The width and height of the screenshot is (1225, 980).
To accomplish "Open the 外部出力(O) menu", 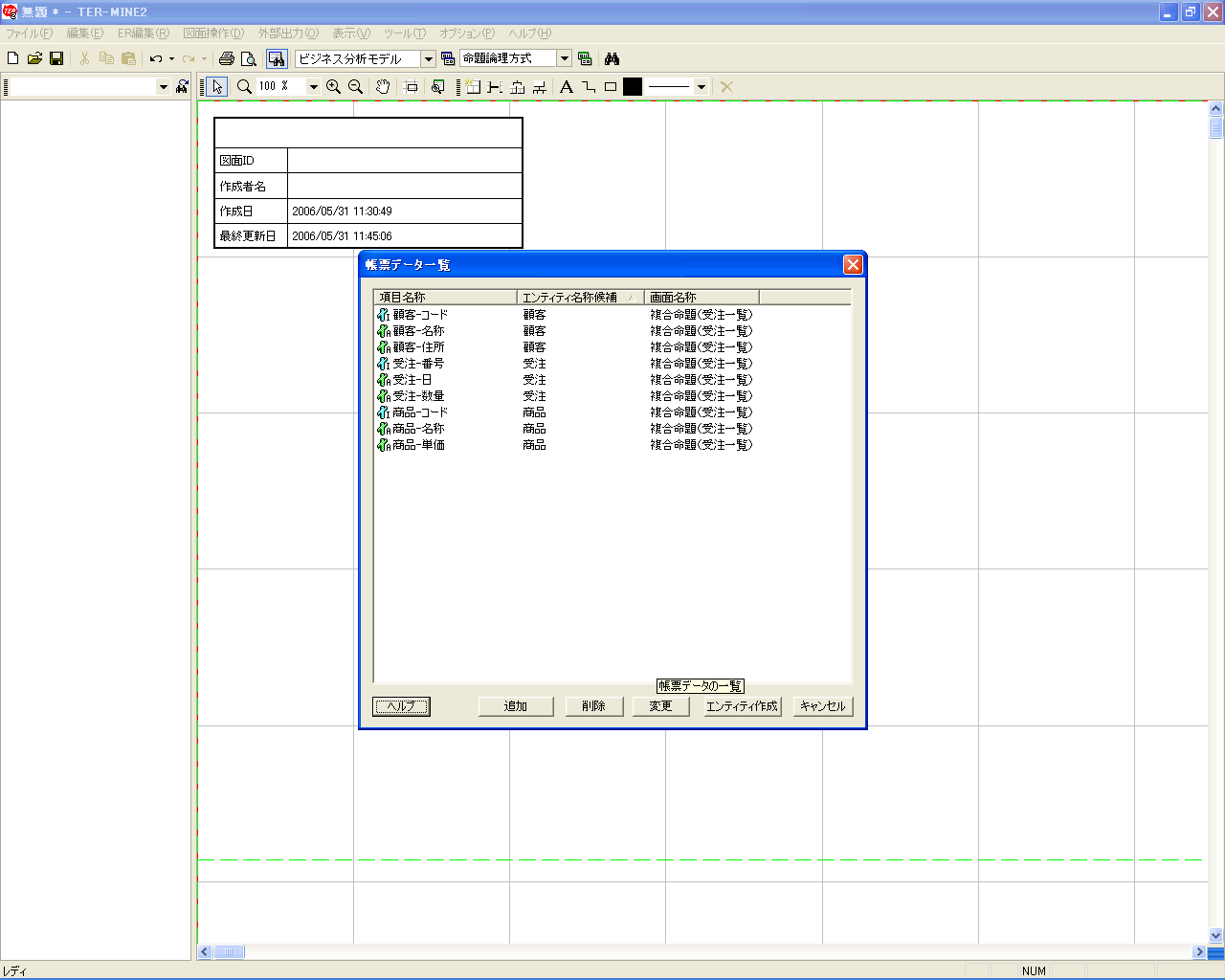I will click(x=288, y=33).
